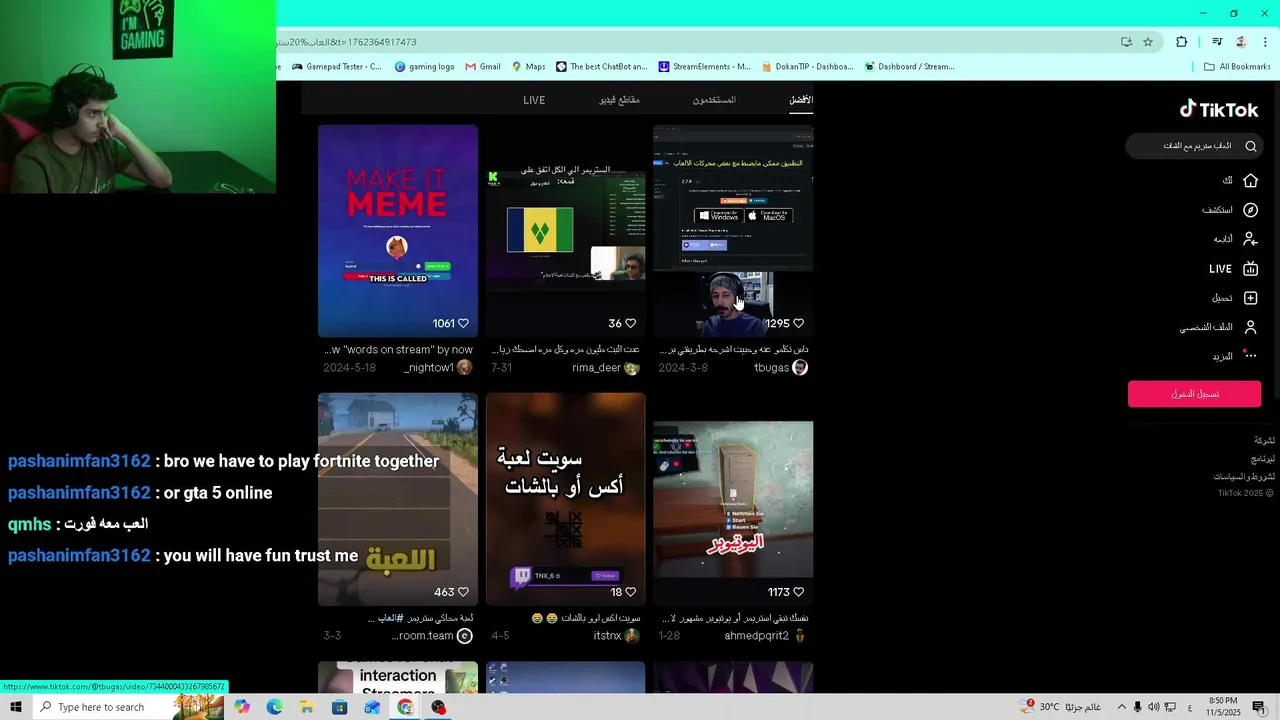Open the For You home icon

pos(1250,180)
